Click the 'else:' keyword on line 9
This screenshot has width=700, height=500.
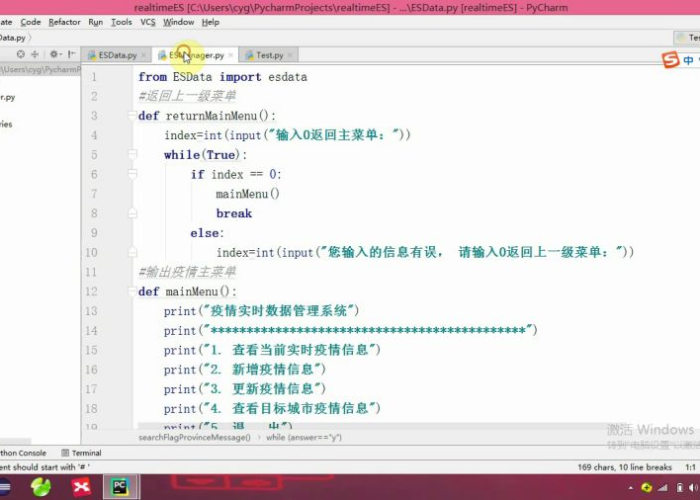(x=207, y=233)
